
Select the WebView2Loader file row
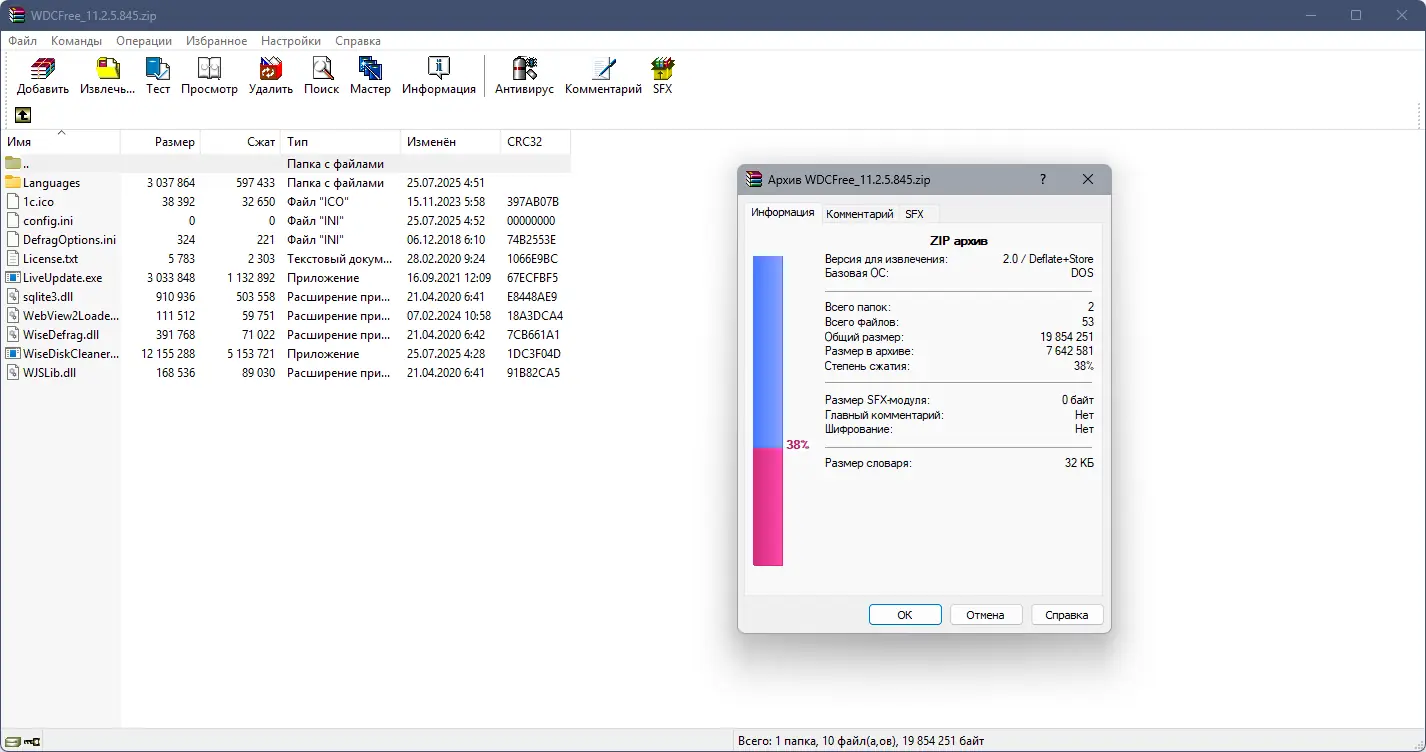click(286, 315)
